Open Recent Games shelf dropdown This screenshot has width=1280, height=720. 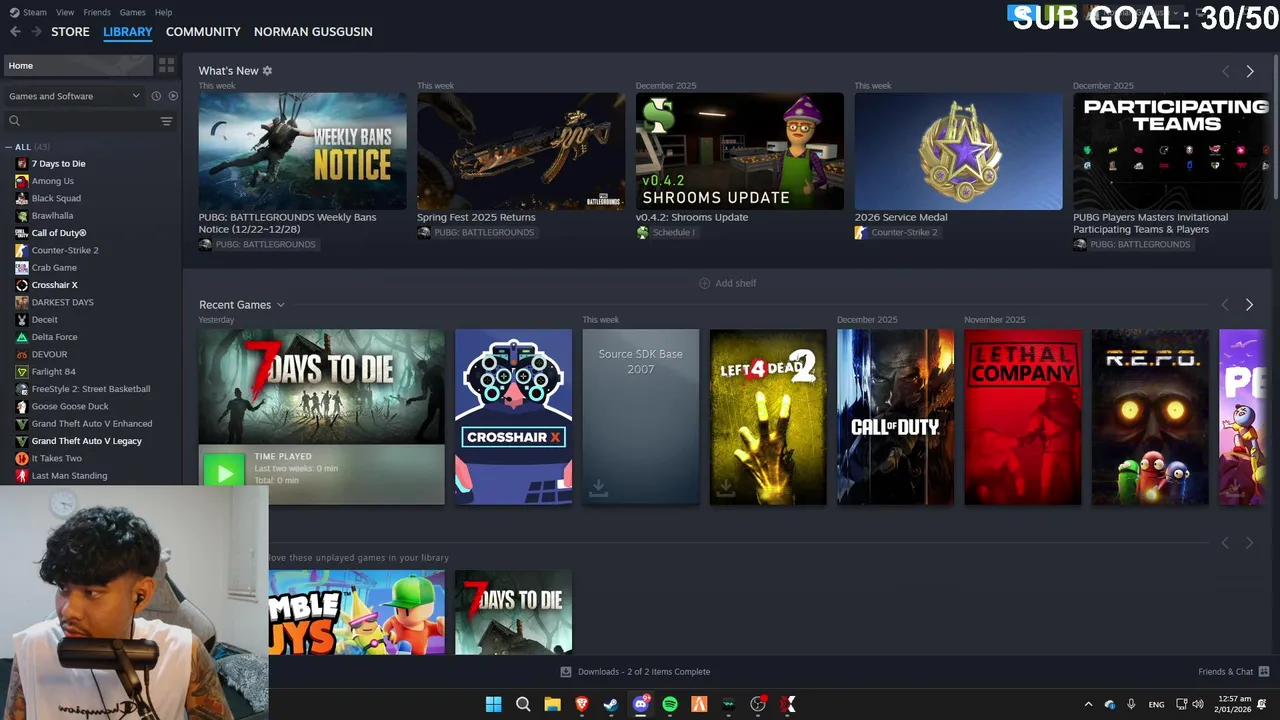coord(280,305)
